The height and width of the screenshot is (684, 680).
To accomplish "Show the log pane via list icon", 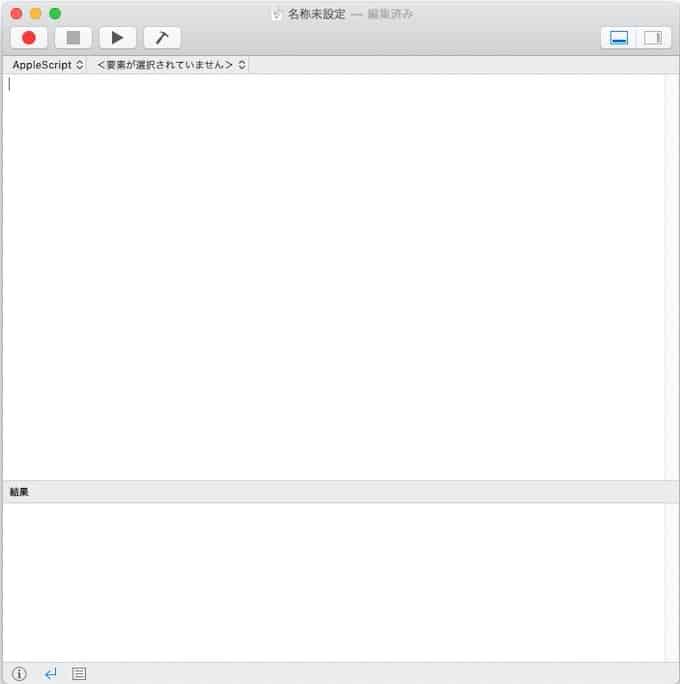I will [79, 673].
